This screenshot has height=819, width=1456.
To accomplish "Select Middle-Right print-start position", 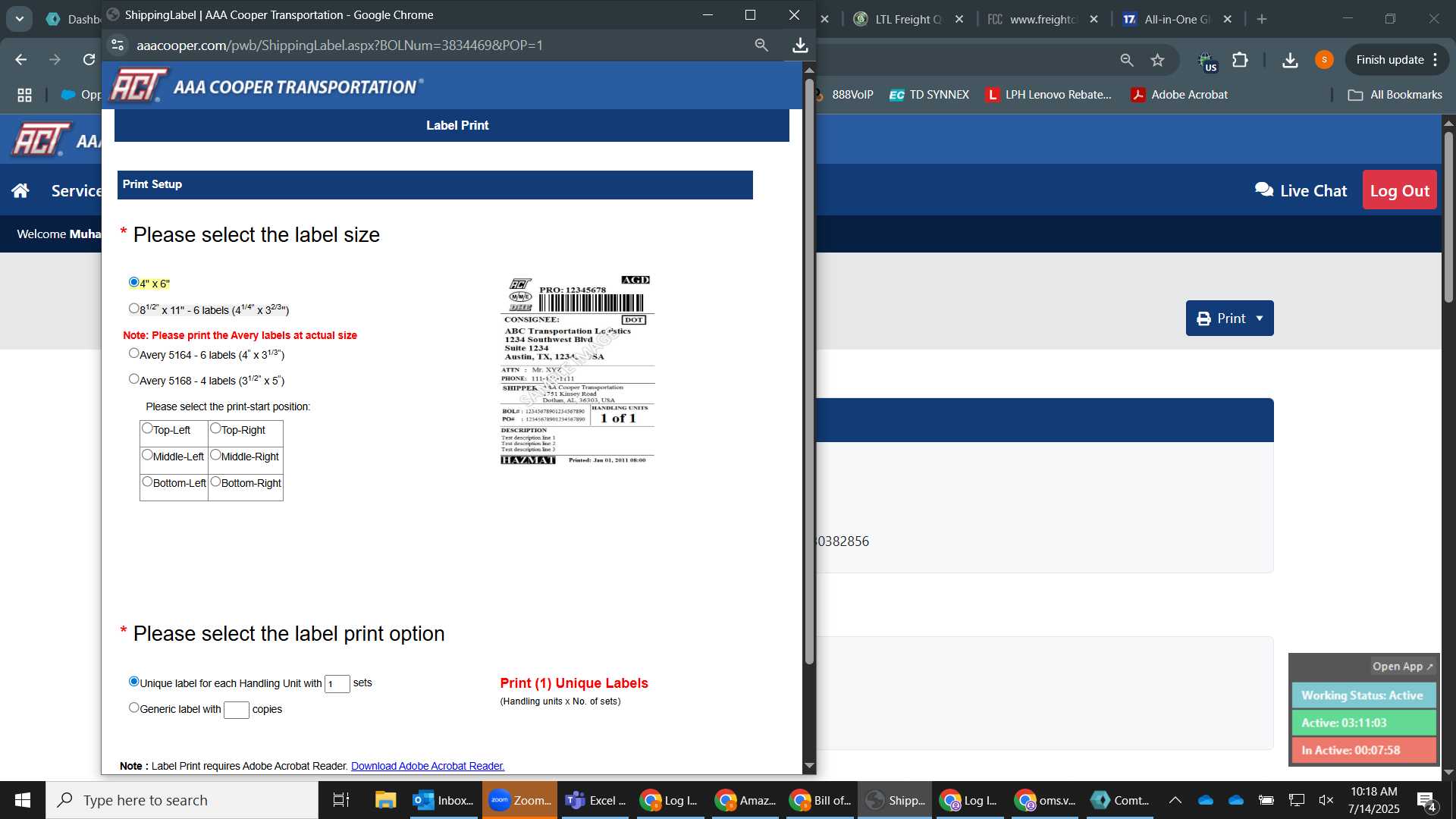I will [x=215, y=455].
